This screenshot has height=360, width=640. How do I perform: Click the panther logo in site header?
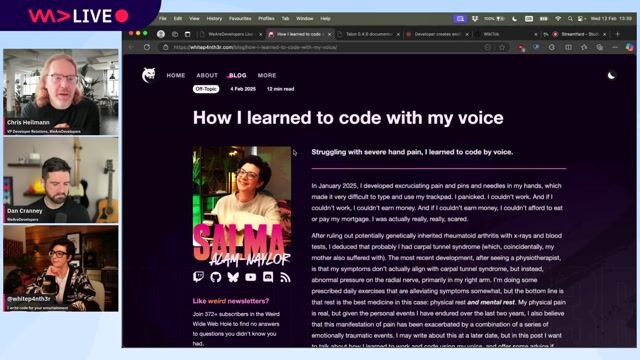[149, 75]
